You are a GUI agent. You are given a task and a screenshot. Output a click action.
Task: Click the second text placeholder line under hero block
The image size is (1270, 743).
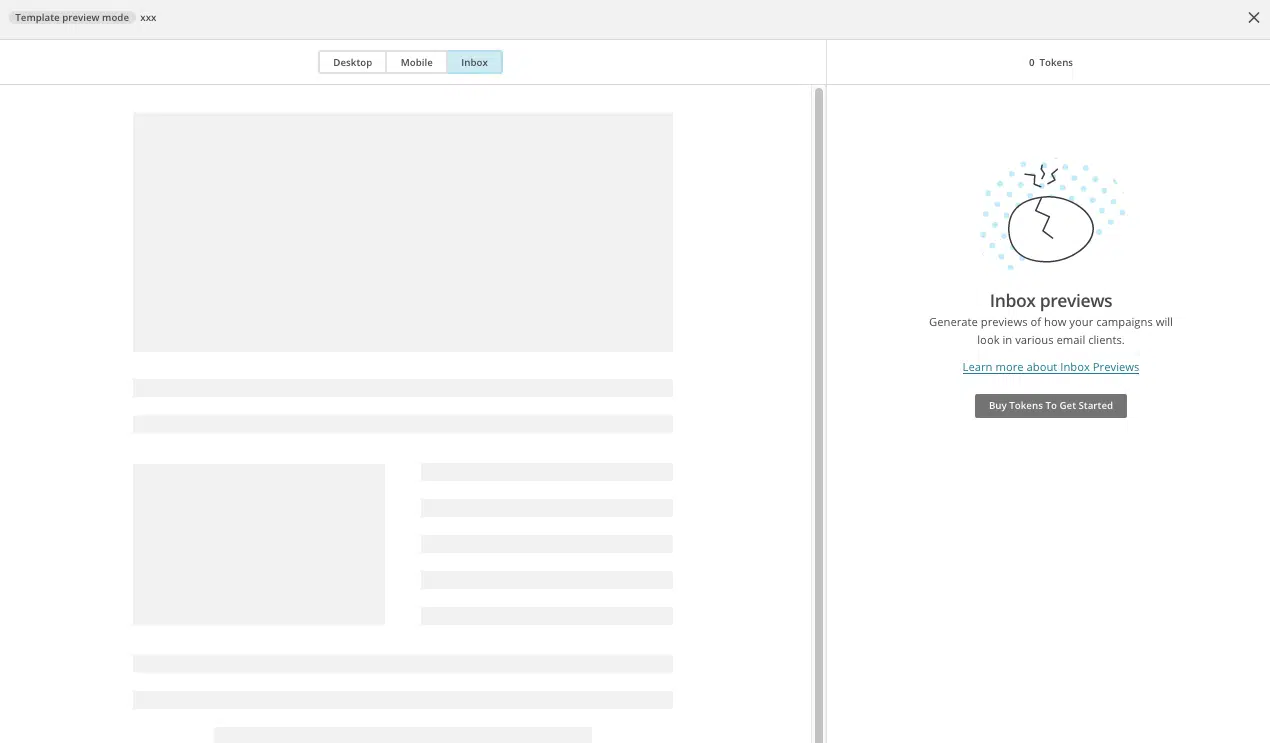pos(403,424)
